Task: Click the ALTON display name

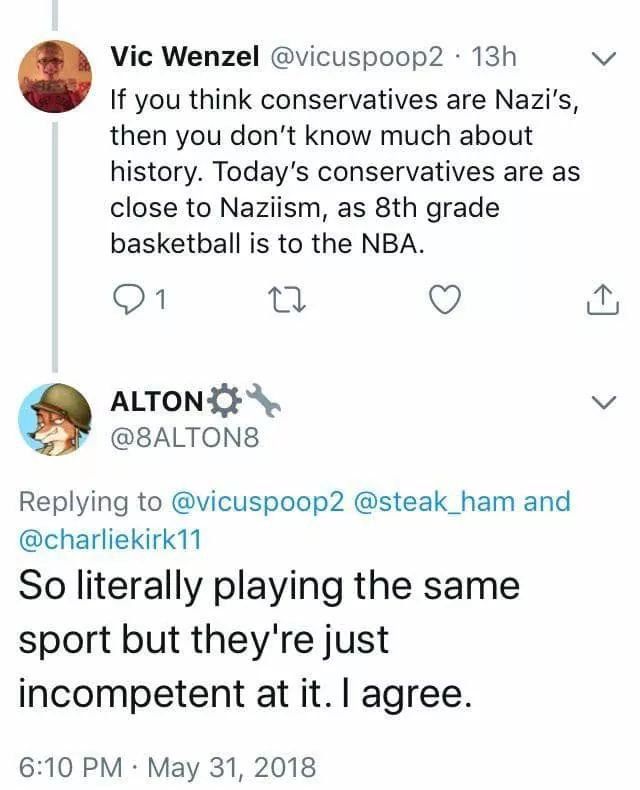Action: (155, 402)
